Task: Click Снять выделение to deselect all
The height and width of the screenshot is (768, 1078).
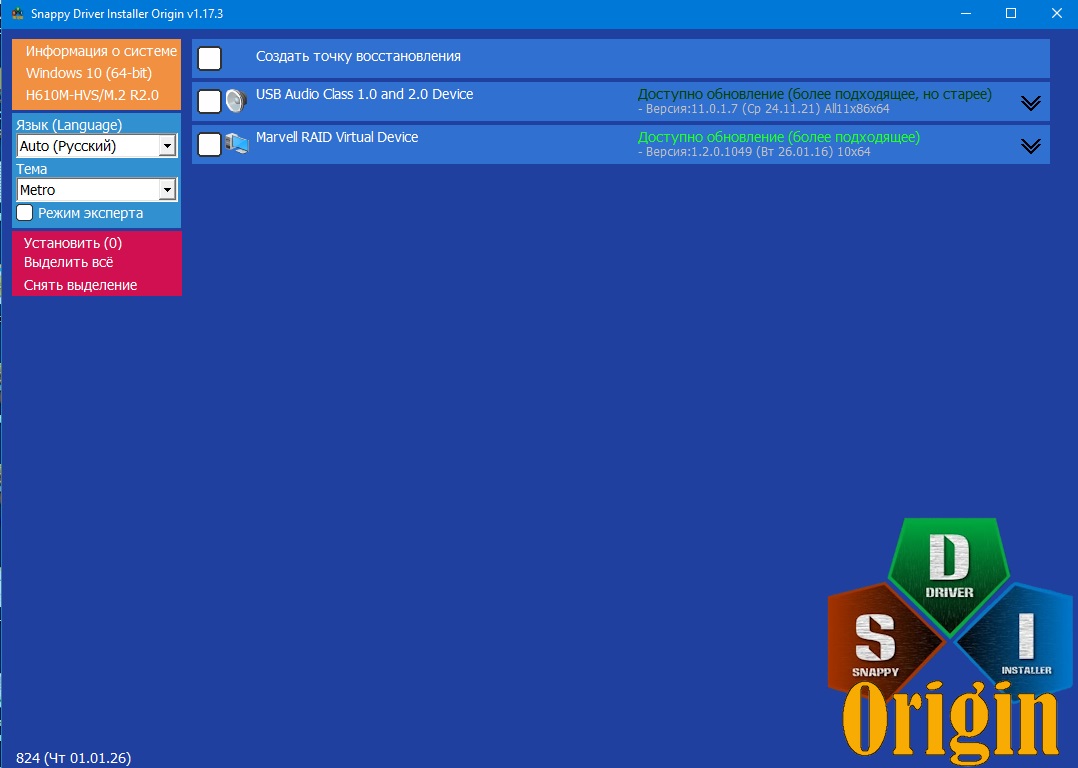Action: click(x=80, y=285)
